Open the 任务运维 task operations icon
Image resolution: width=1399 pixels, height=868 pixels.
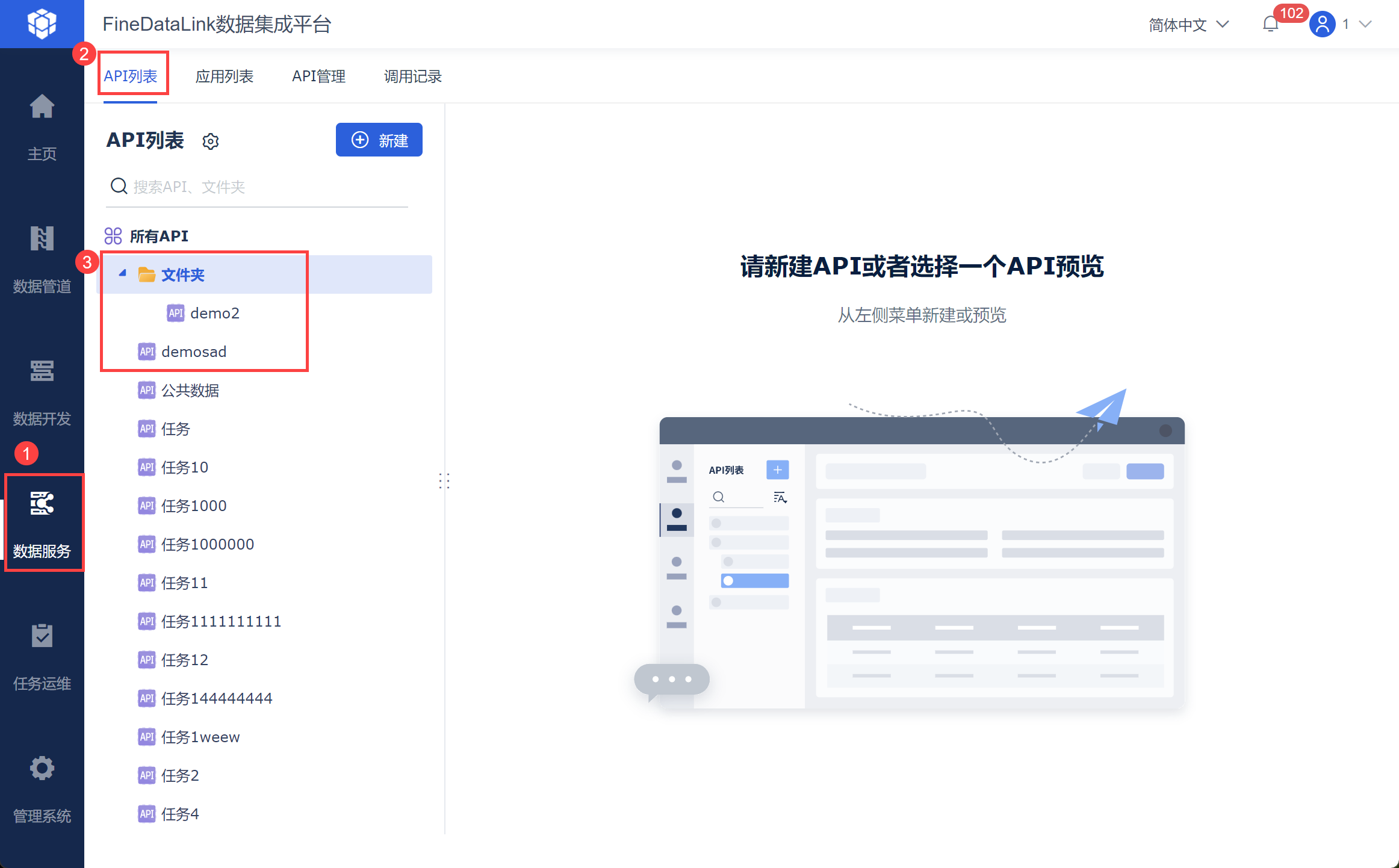[42, 636]
